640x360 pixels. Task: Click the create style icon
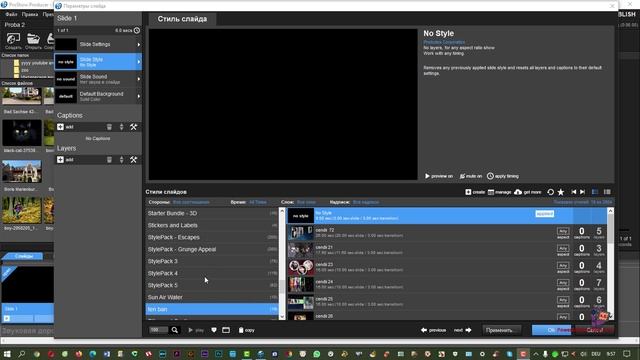[x=468, y=192]
